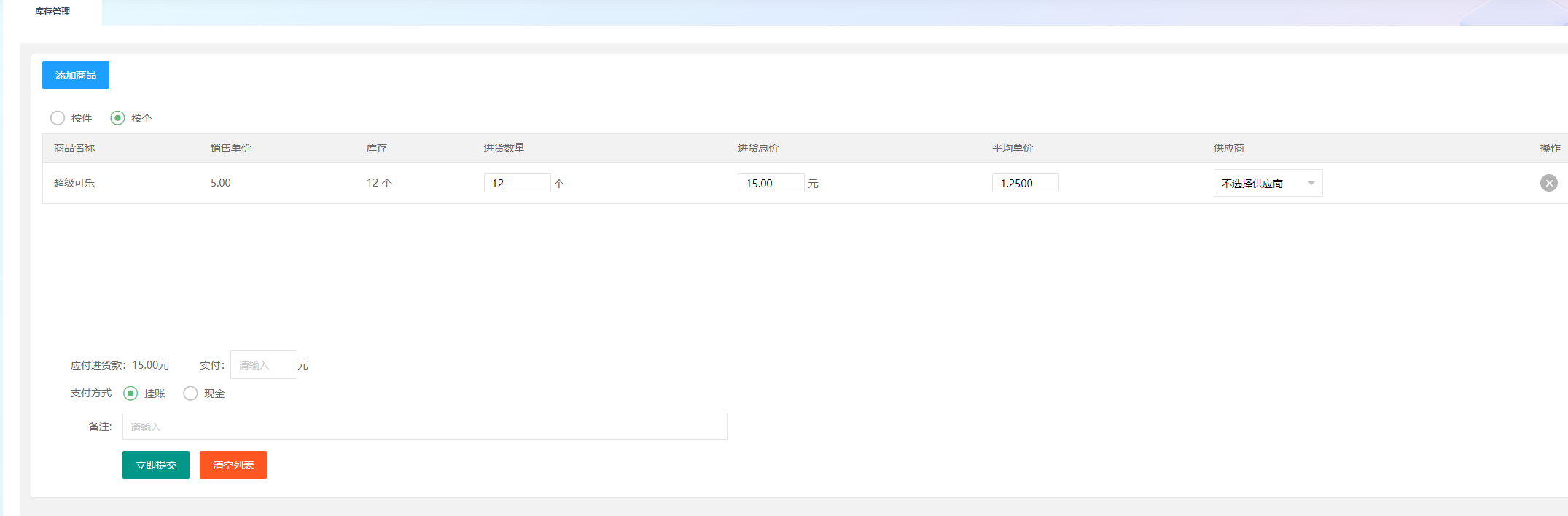Click into the 备注 remarks field
Screen dimensions: 1568x516
424,426
